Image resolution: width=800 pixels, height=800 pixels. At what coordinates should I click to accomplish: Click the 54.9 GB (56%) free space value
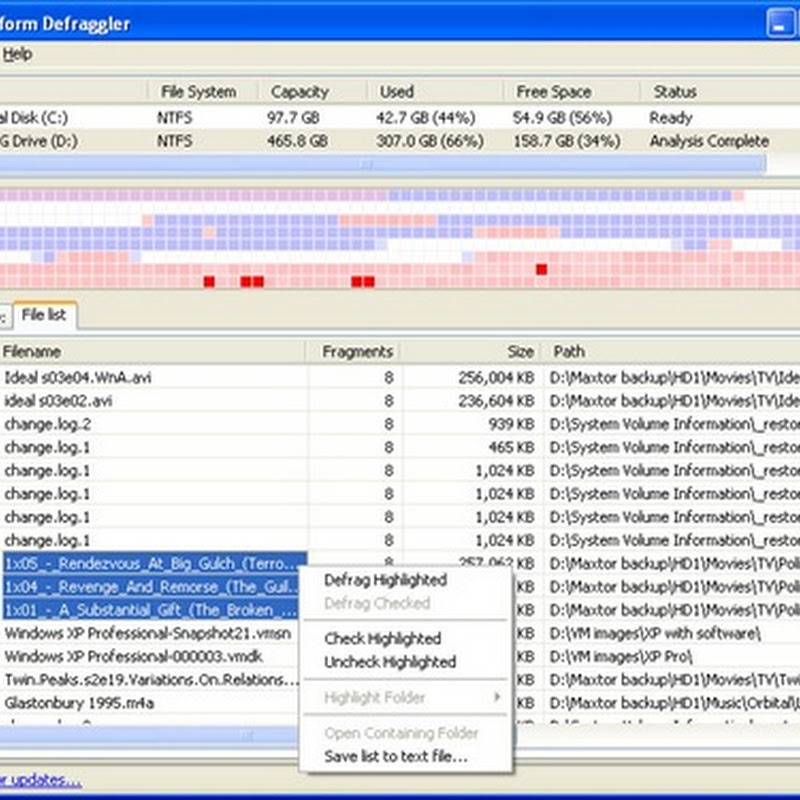[562, 118]
